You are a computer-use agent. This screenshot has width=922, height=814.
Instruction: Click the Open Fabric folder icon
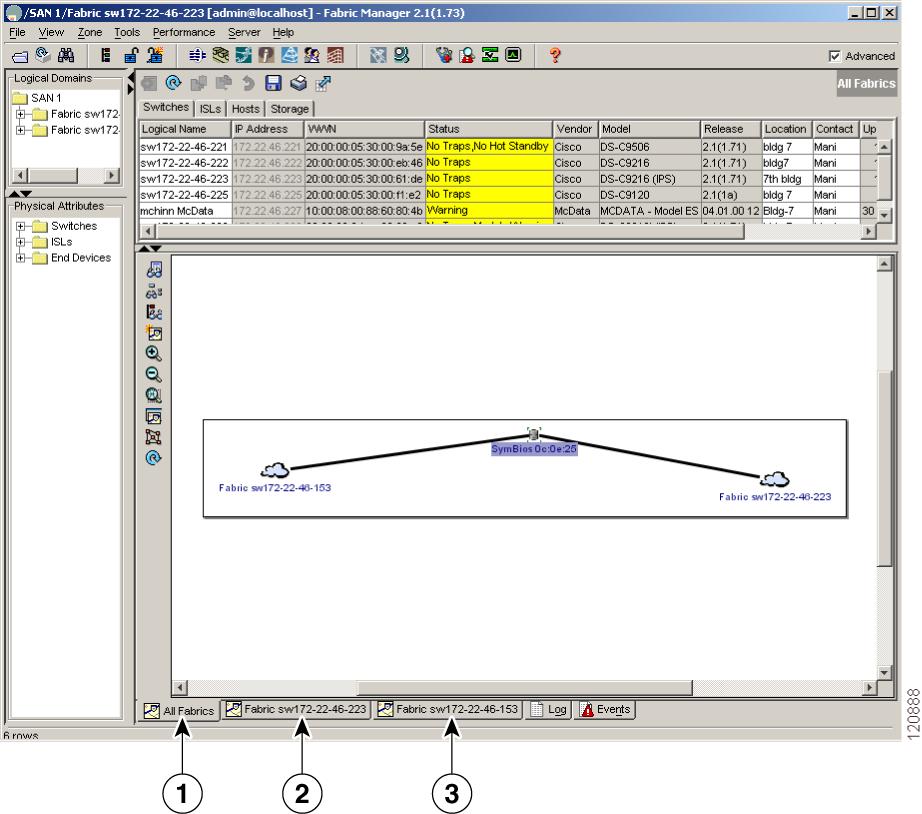[20, 56]
